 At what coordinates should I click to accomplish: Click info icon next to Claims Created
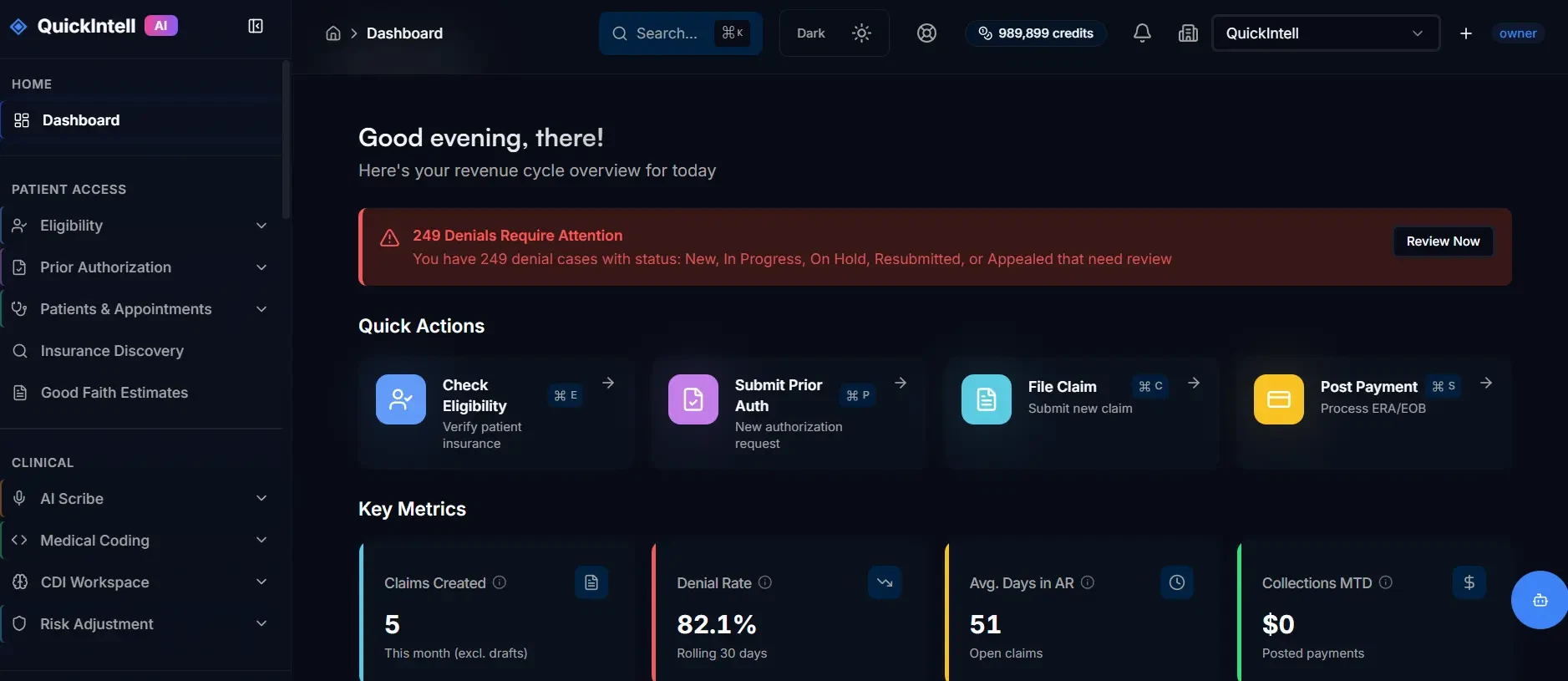(500, 582)
